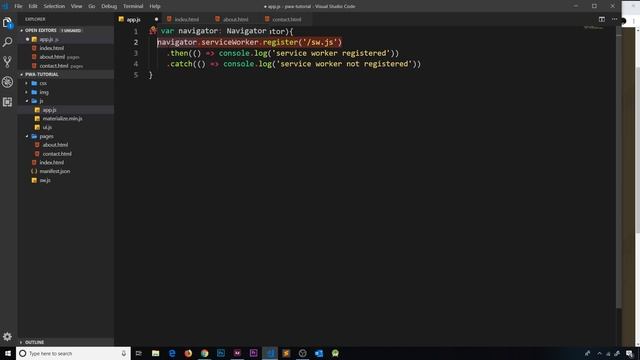Open the Terminal menu
The image size is (640, 360).
[133, 6]
